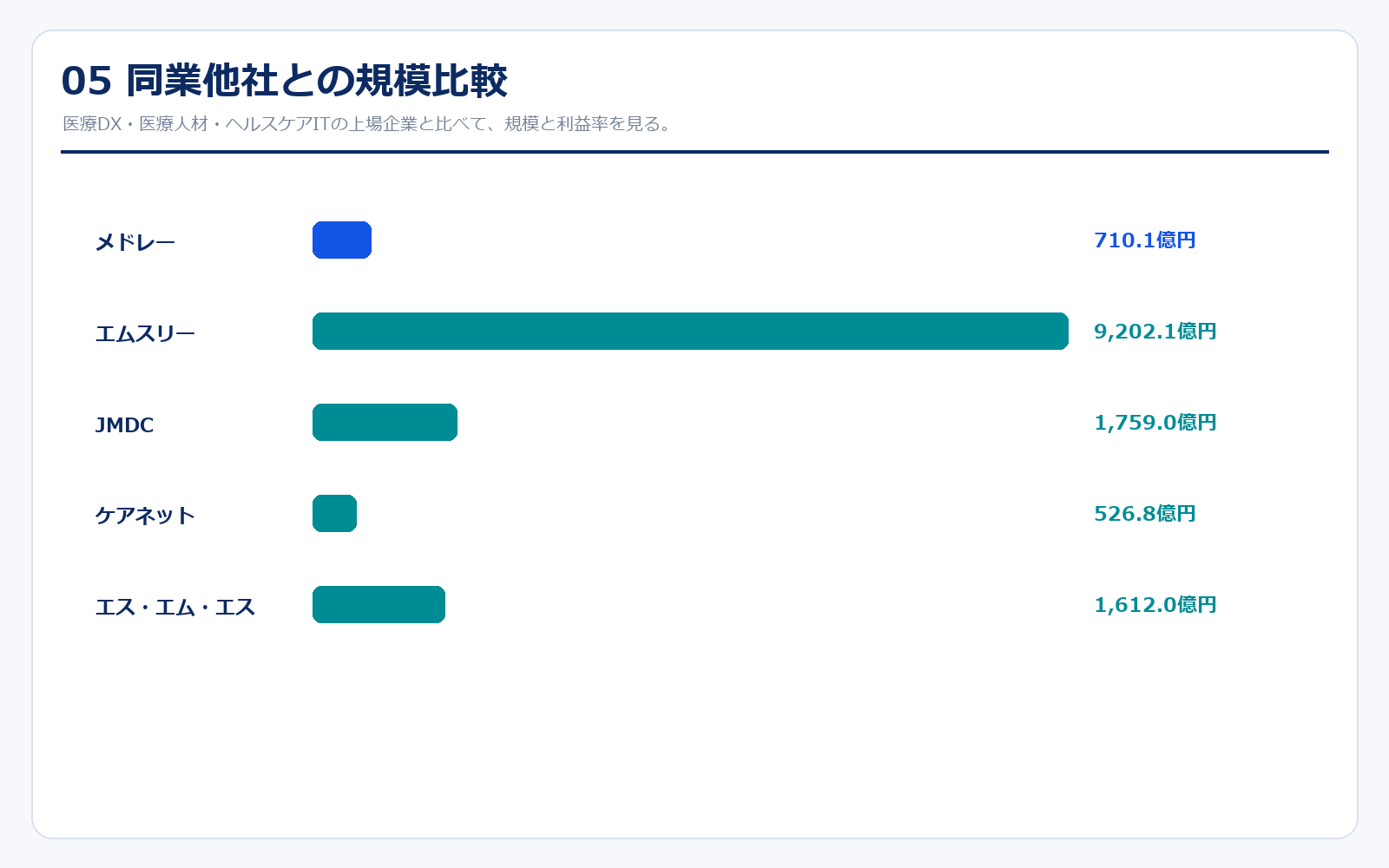Click the JMDC bar in chart
Screen dimensions: 1389x868
385,422
